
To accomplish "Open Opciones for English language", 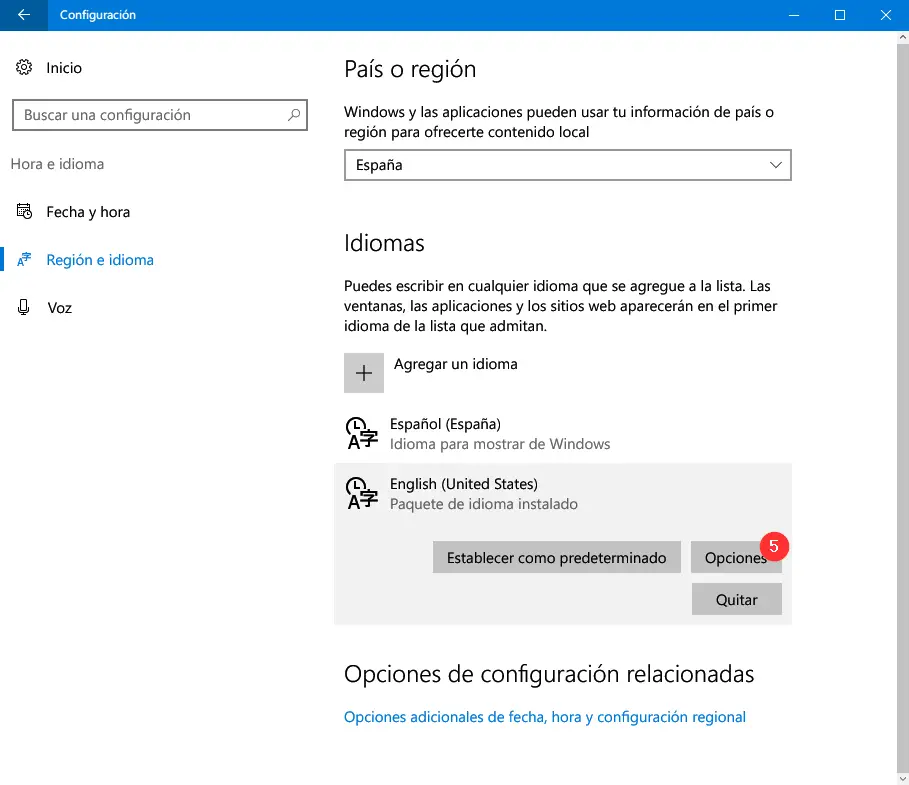I will coord(736,558).
